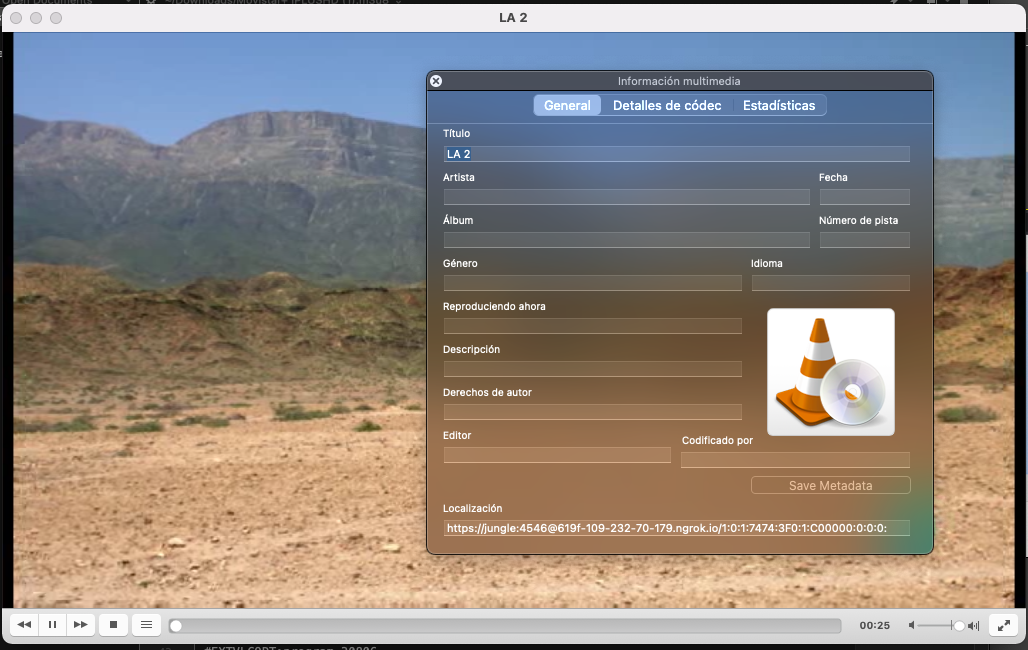Select the Localización URL field

(676, 528)
